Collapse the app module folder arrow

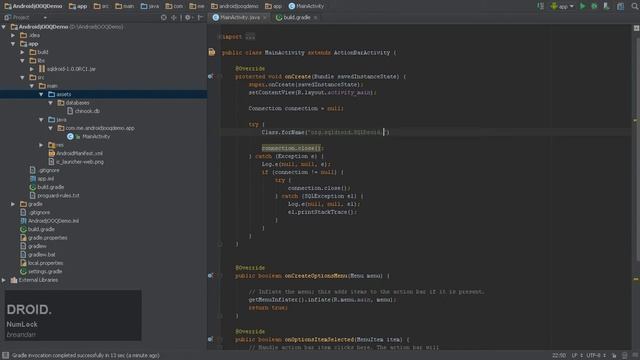pos(13,44)
